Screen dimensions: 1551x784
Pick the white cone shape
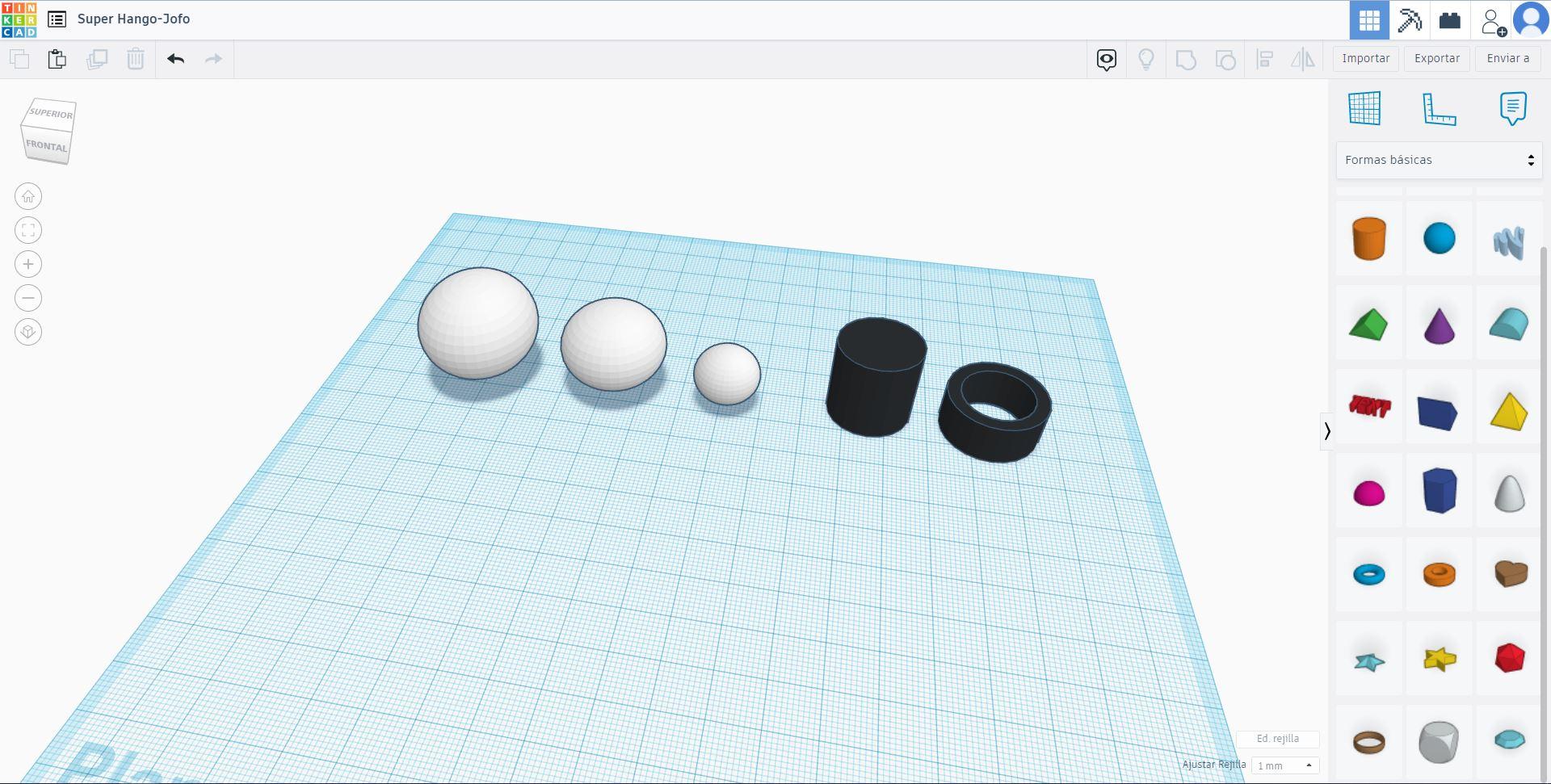(1510, 490)
